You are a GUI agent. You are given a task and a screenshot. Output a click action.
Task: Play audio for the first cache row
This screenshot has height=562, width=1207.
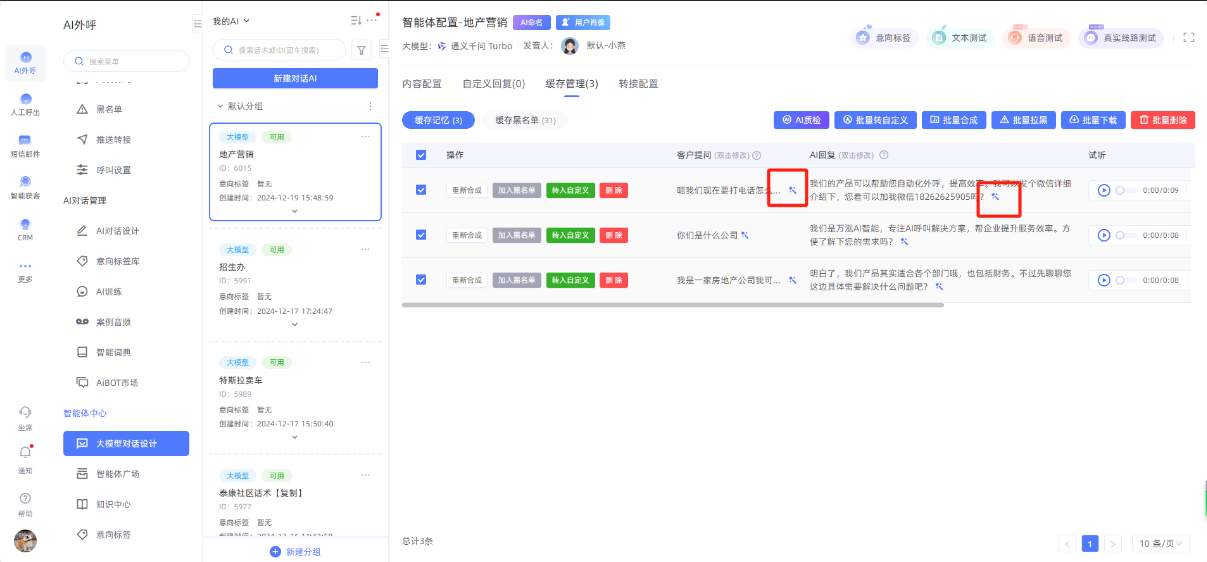[x=1104, y=190]
